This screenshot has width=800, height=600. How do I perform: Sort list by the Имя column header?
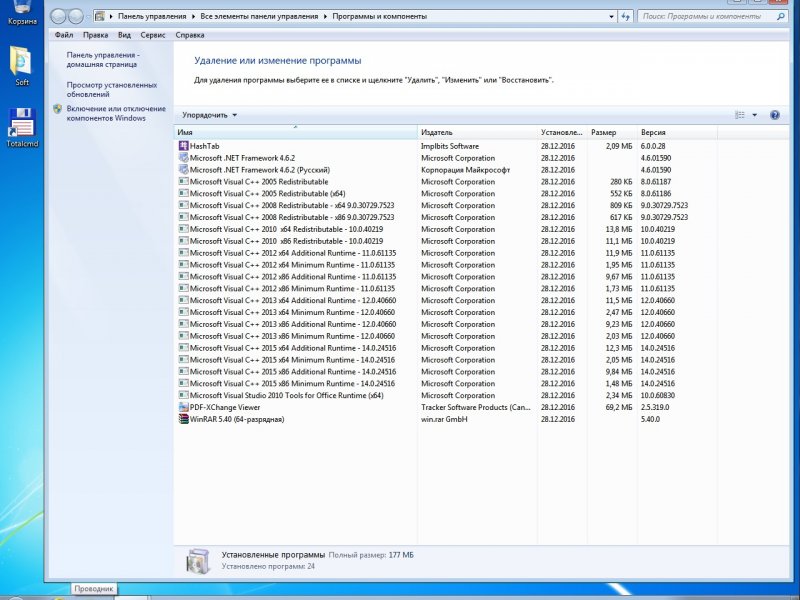[295, 132]
